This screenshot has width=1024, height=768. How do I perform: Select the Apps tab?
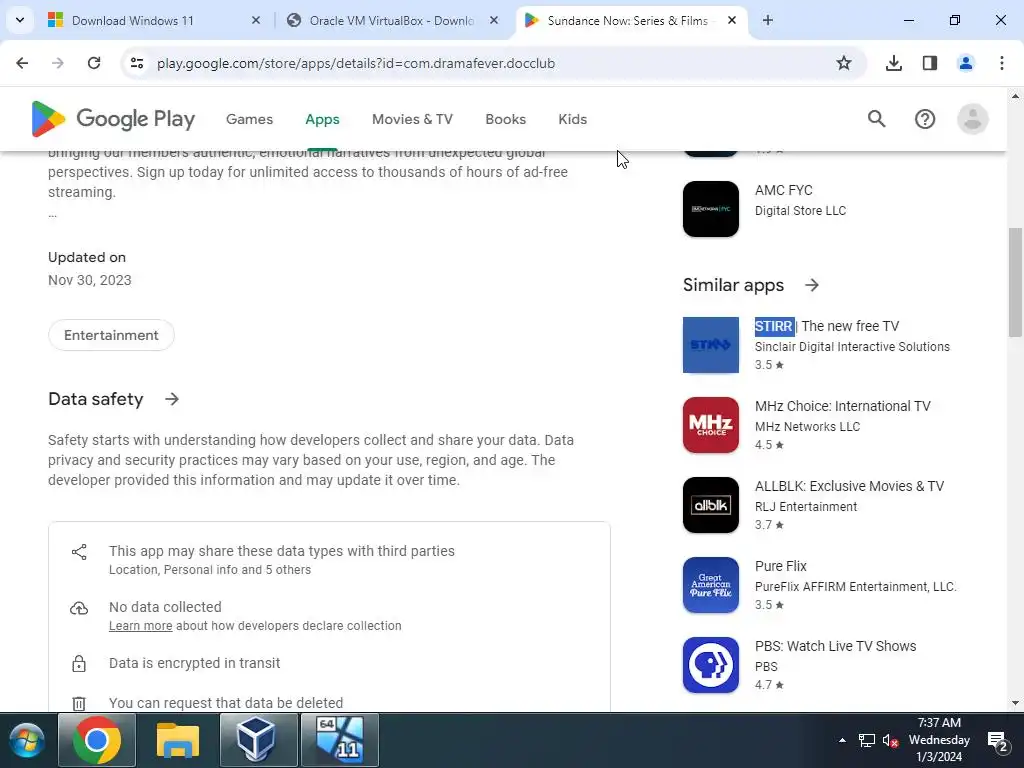click(x=323, y=119)
